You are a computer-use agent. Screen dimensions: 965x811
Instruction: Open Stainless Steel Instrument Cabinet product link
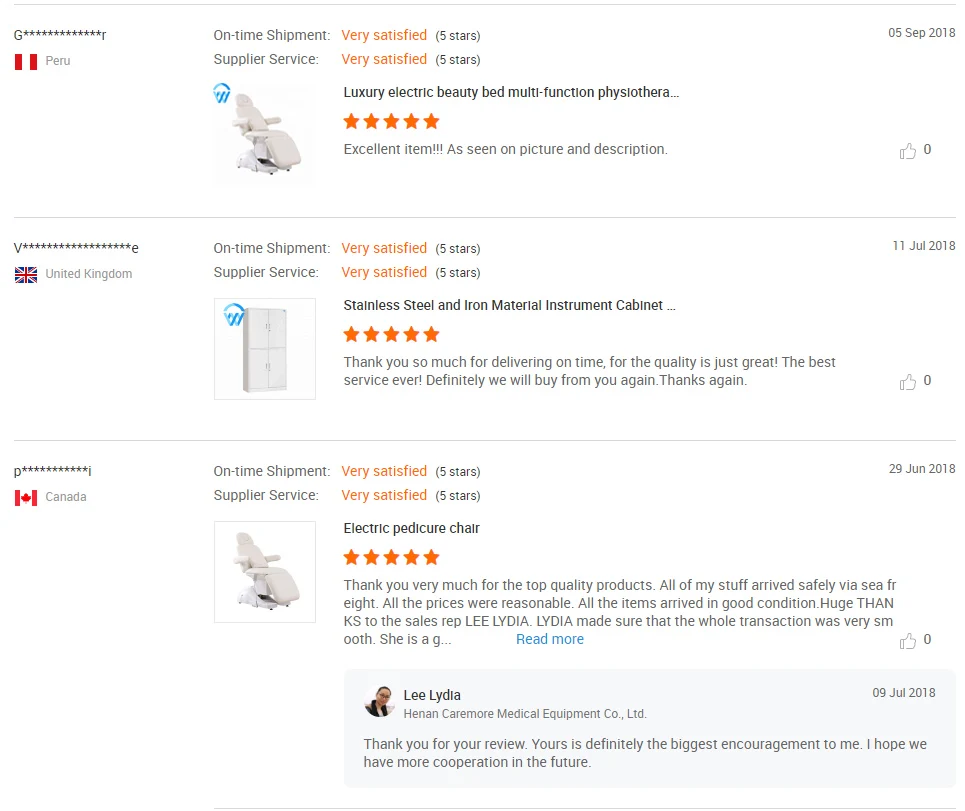509,306
